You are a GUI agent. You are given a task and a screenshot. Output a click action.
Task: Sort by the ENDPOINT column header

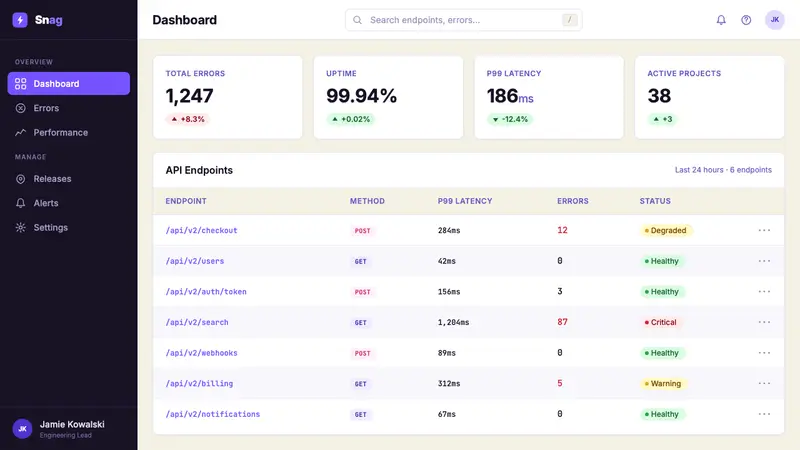click(x=186, y=201)
